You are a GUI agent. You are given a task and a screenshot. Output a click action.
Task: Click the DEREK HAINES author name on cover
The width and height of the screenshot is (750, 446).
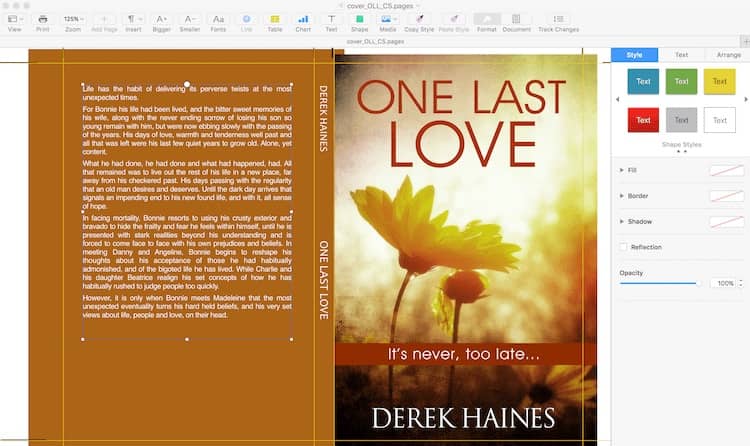[463, 418]
